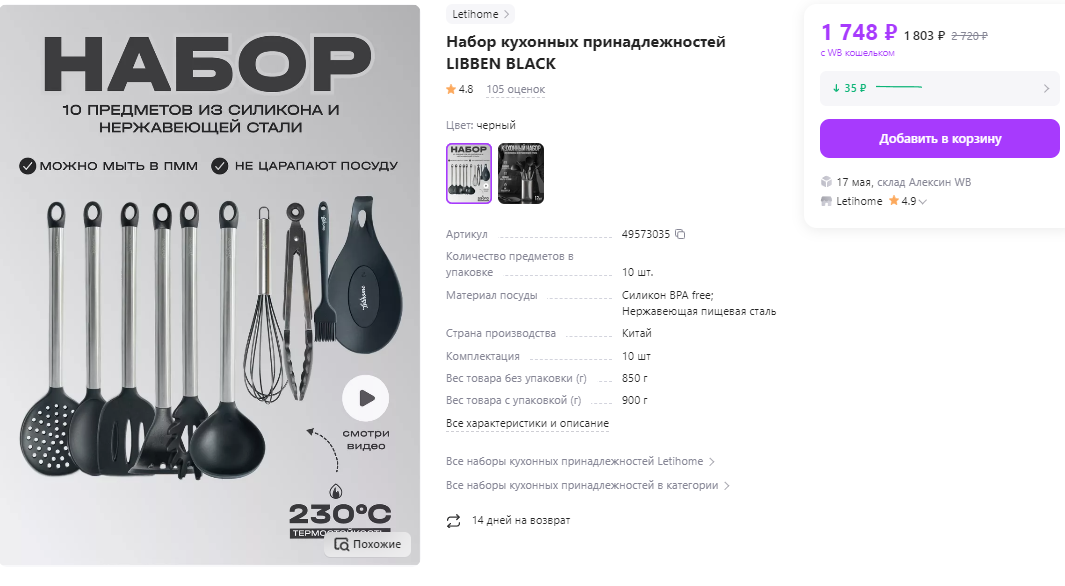Image resolution: width=1065 pixels, height=586 pixels.
Task: Click the delivery box icon near 17 мая
Action: tap(826, 182)
